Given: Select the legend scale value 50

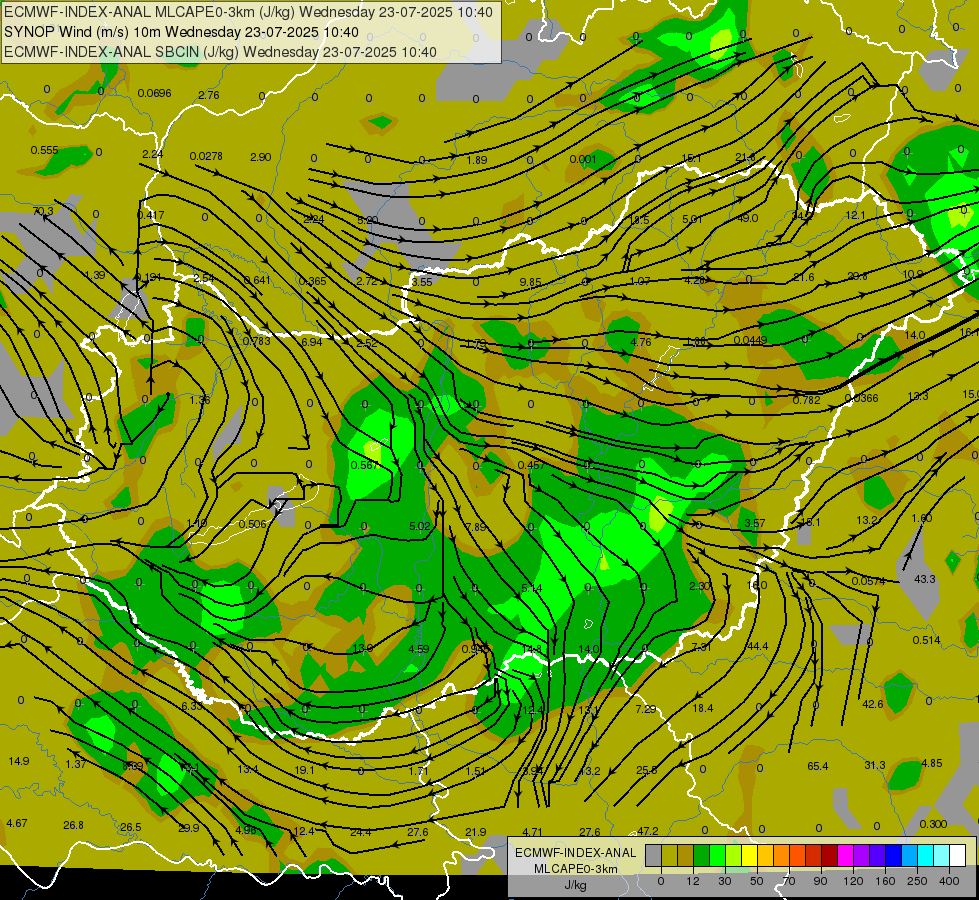Looking at the screenshot, I should pyautogui.click(x=757, y=881).
